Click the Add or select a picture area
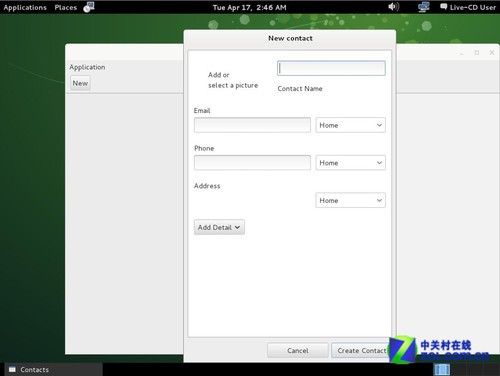The height and width of the screenshot is (376, 500). [x=233, y=80]
